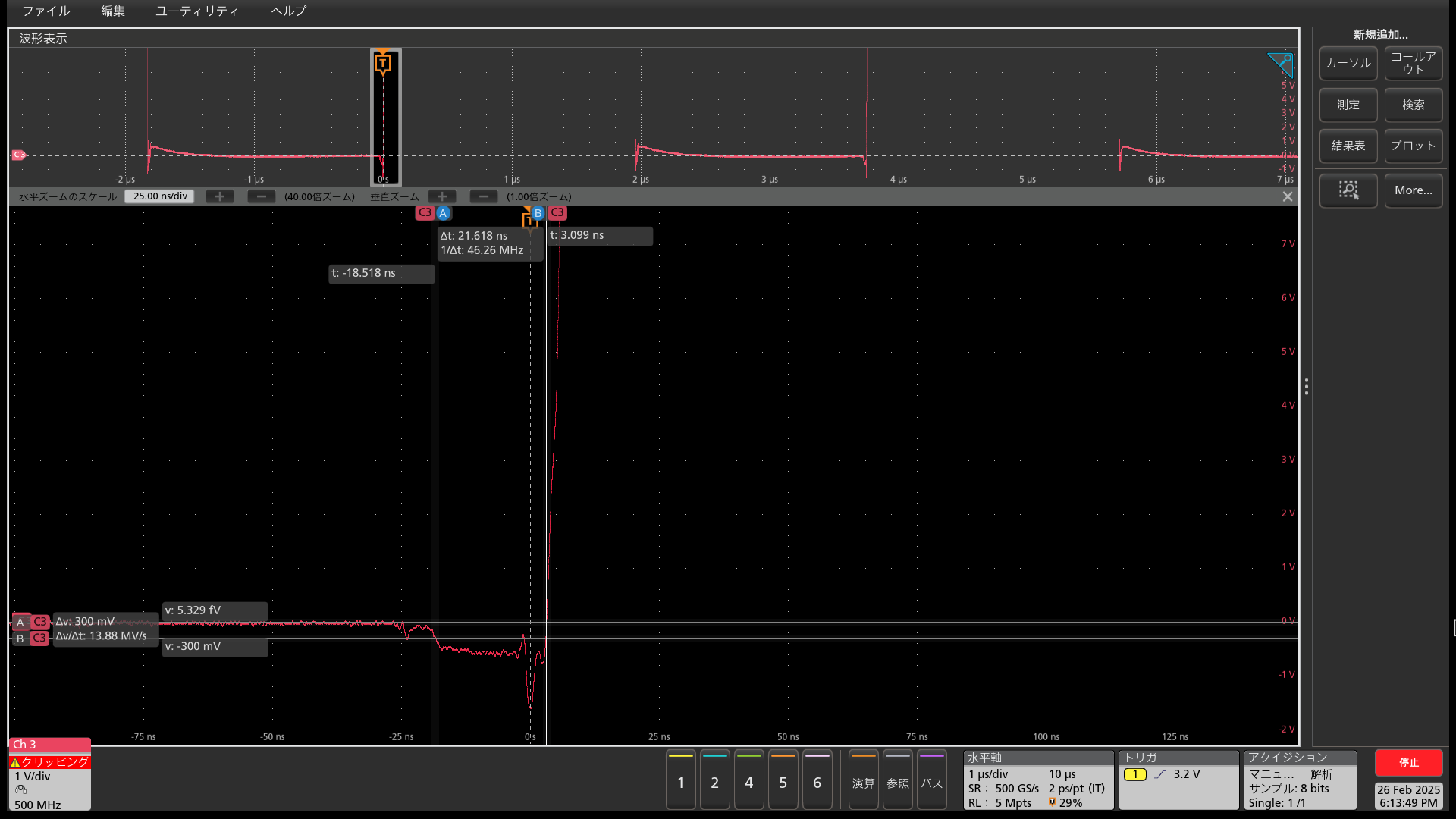Open the ファイル menu
The width and height of the screenshot is (1456, 819).
45,11
